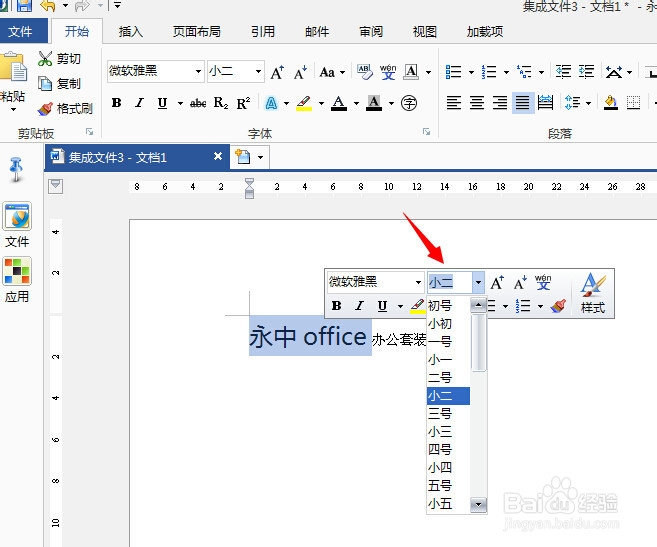
Task: Switch to the 审阅 ribbon tab
Action: (x=371, y=31)
